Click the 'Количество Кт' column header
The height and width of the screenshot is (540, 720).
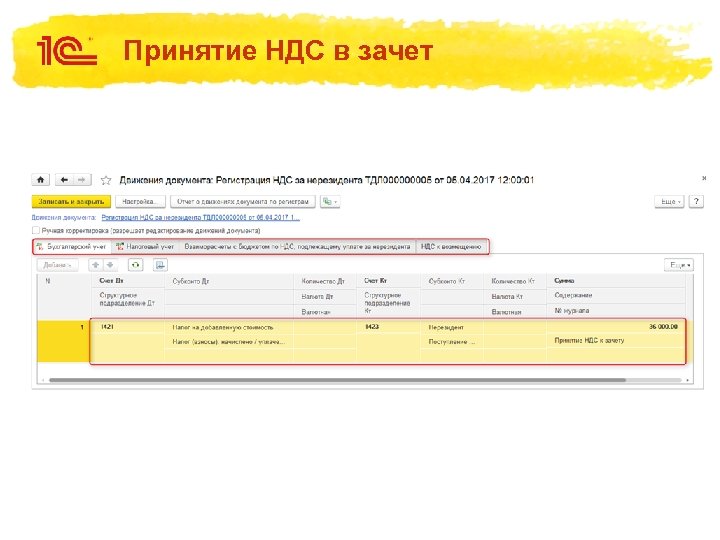515,281
